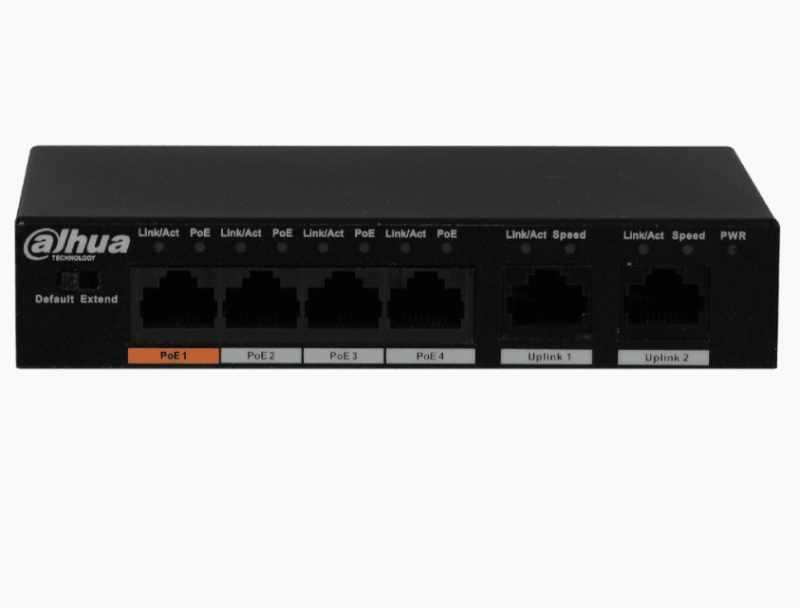800x608 pixels.
Task: Click the Speed LED above Uplink 1
Action: pos(570,249)
